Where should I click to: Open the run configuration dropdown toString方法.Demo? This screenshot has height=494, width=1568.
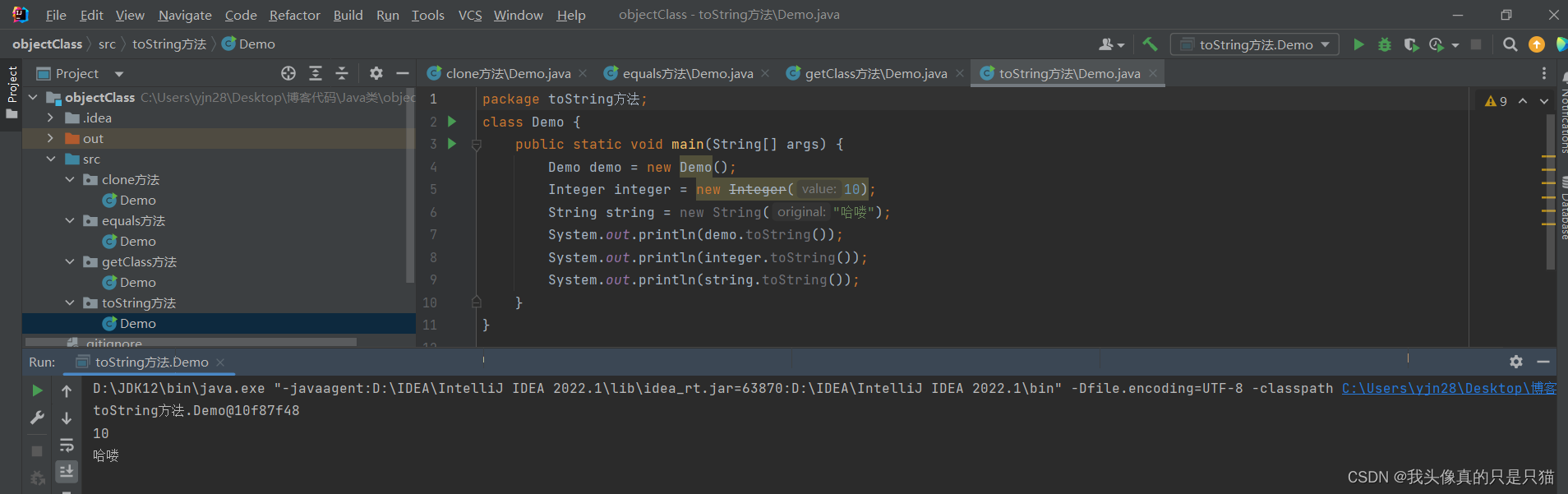point(1255,44)
